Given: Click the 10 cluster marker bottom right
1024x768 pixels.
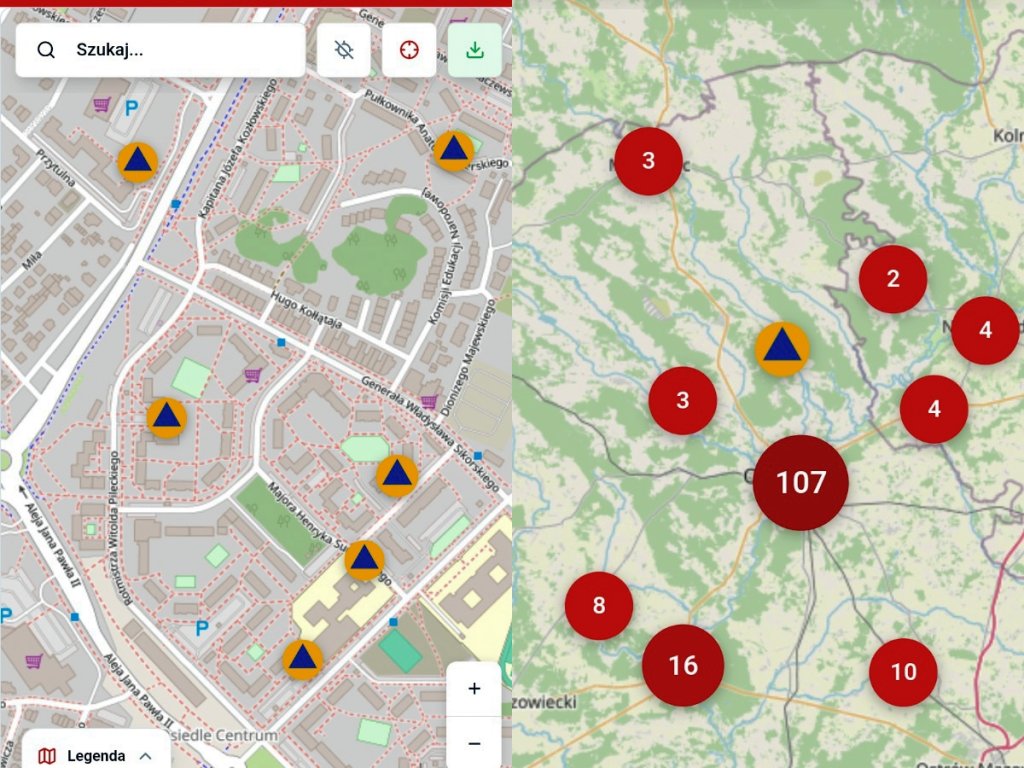Looking at the screenshot, I should click(x=902, y=673).
